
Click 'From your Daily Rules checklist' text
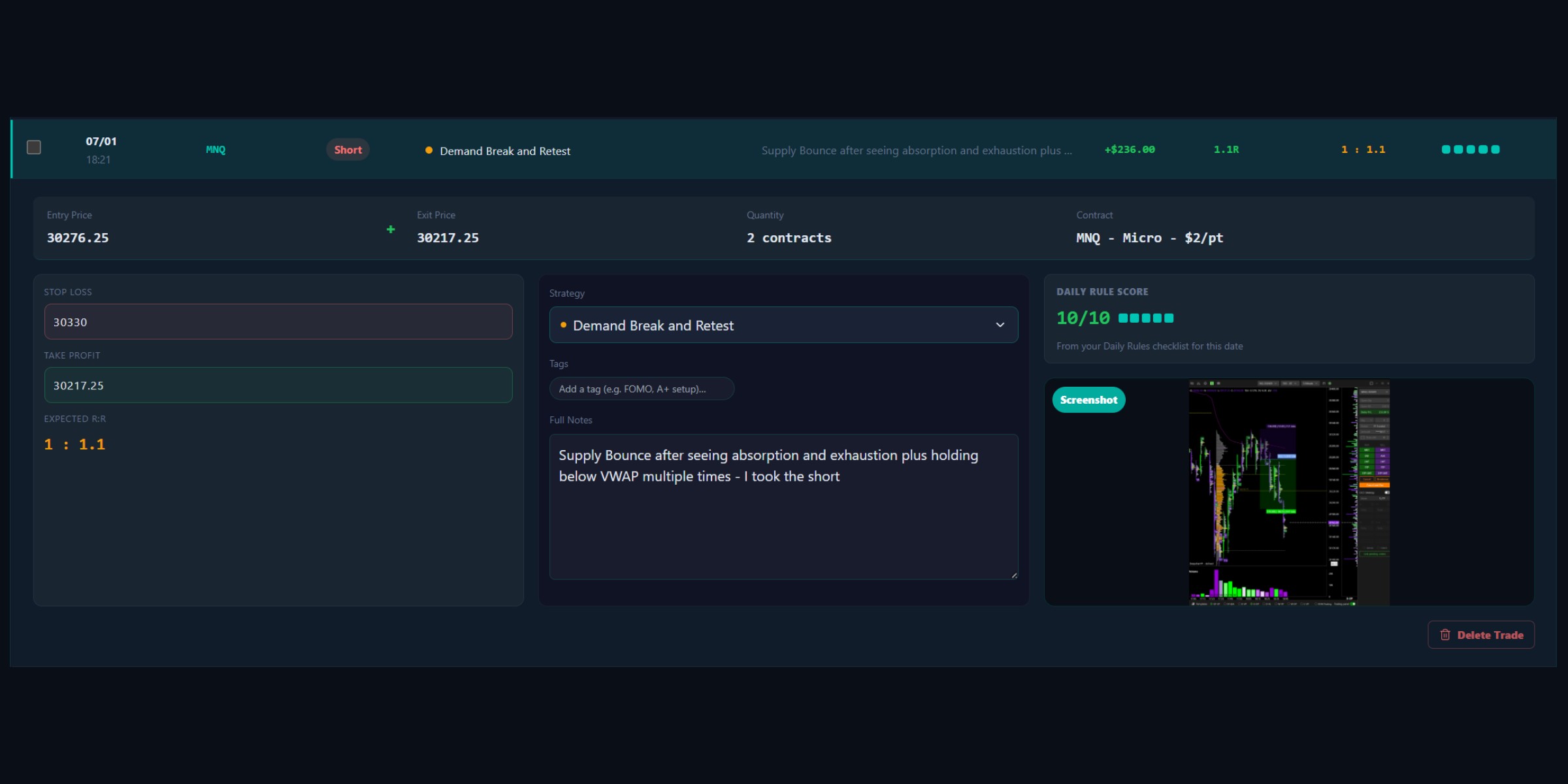pyautogui.click(x=1149, y=346)
